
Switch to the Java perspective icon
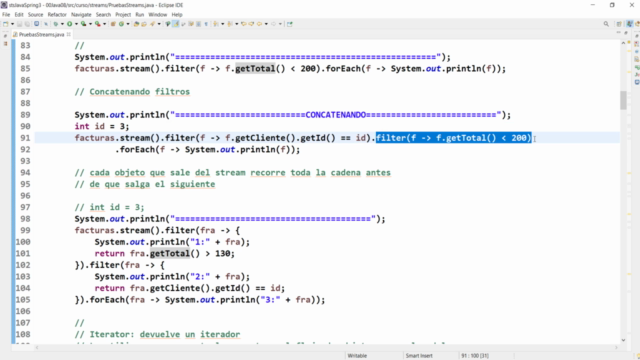[630, 24]
